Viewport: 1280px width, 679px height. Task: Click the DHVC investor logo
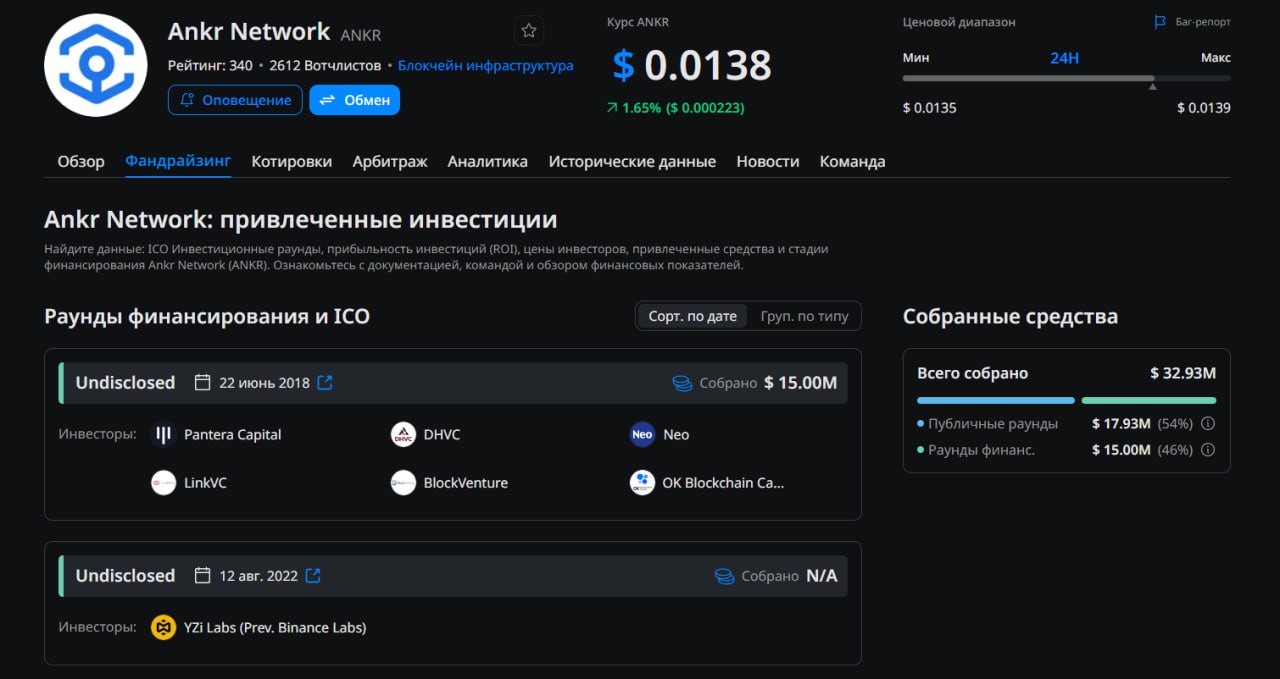point(403,435)
